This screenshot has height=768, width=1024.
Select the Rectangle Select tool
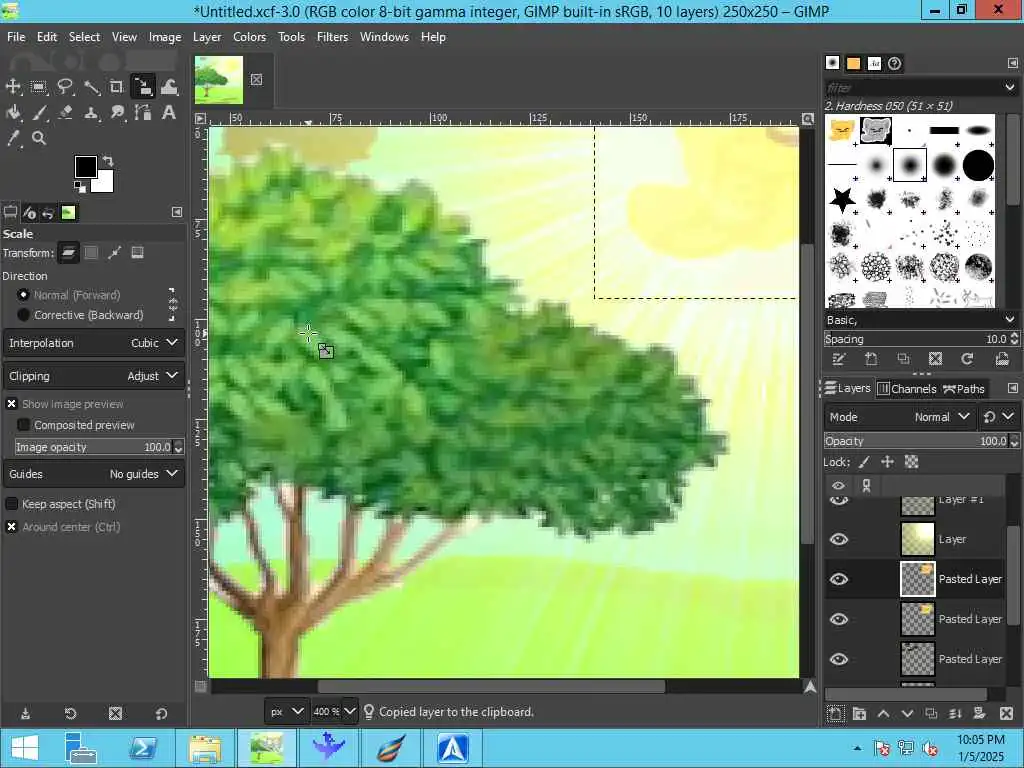(x=39, y=87)
